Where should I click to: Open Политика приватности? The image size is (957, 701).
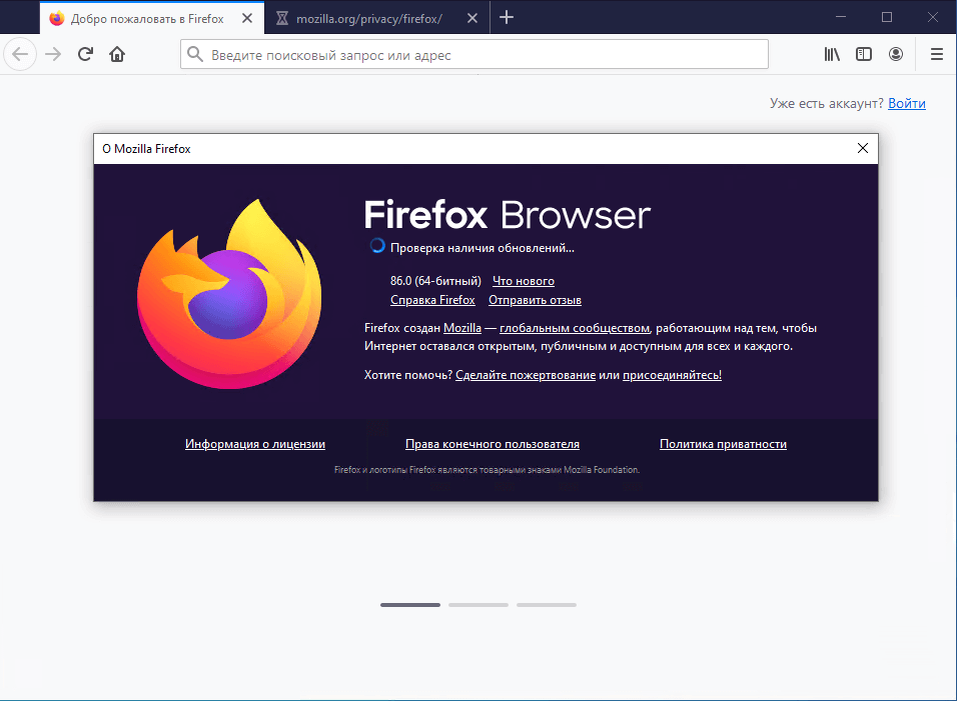tap(722, 444)
